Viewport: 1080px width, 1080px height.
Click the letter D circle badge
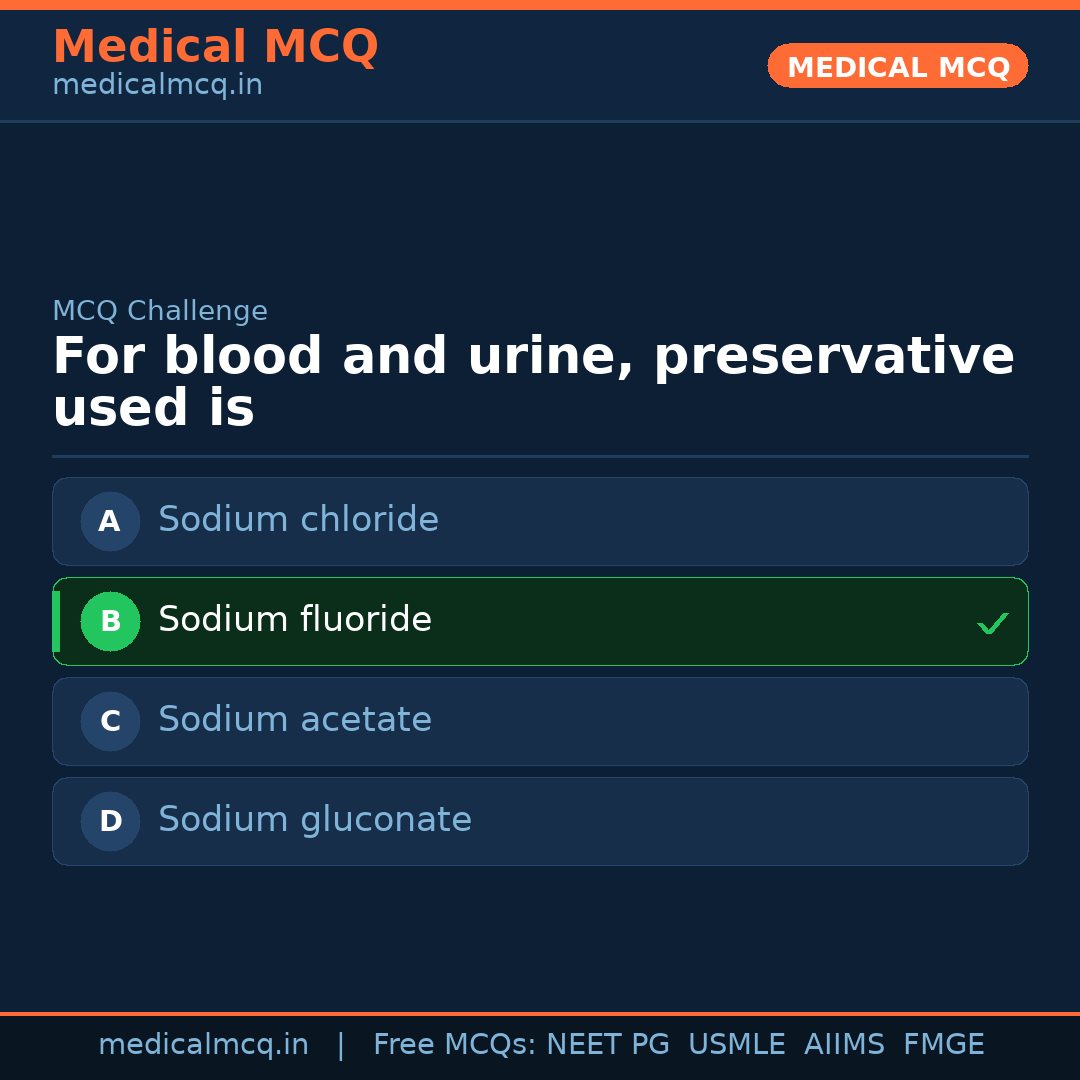point(110,821)
